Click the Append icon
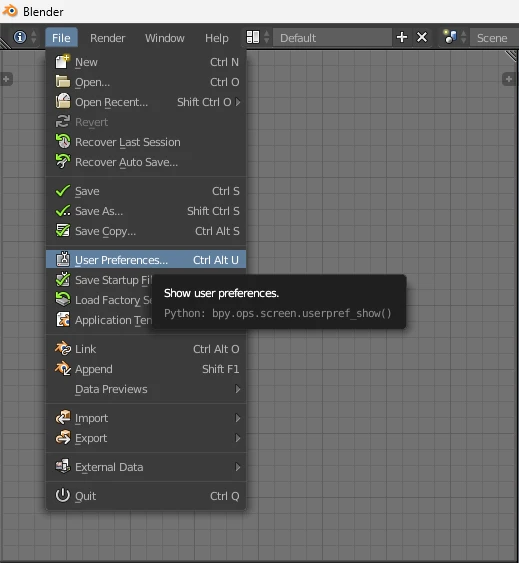Screen dimensions: 519x563 tap(63, 368)
